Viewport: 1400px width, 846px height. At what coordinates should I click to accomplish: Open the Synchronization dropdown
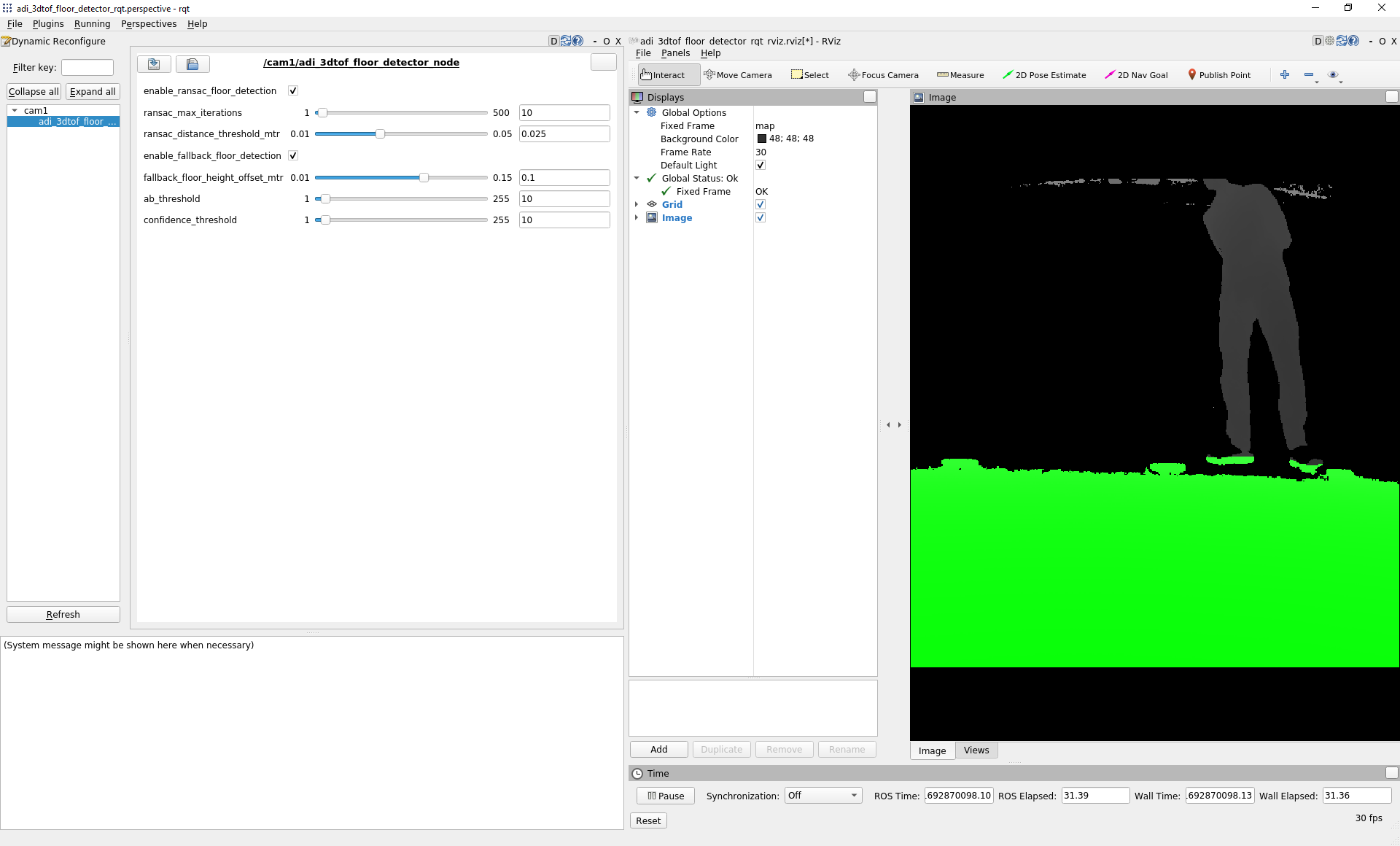point(822,796)
